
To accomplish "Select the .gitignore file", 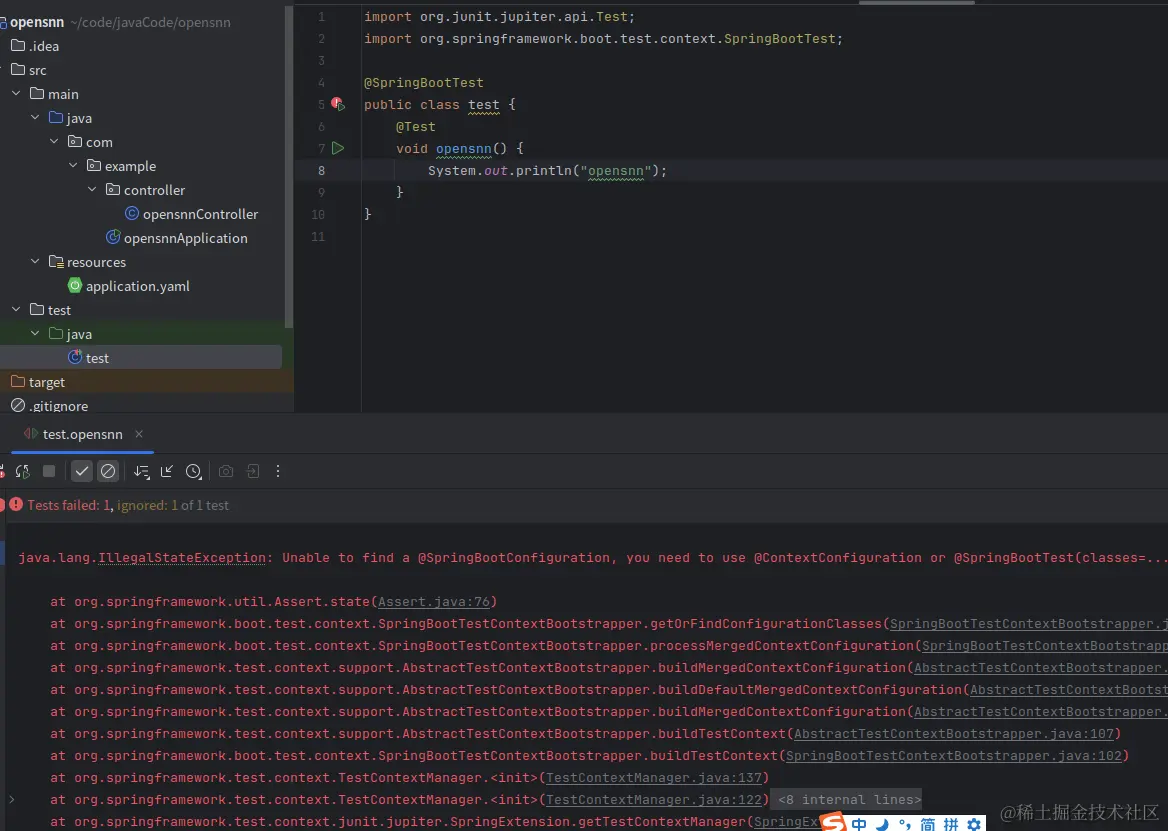I will pyautogui.click(x=58, y=406).
